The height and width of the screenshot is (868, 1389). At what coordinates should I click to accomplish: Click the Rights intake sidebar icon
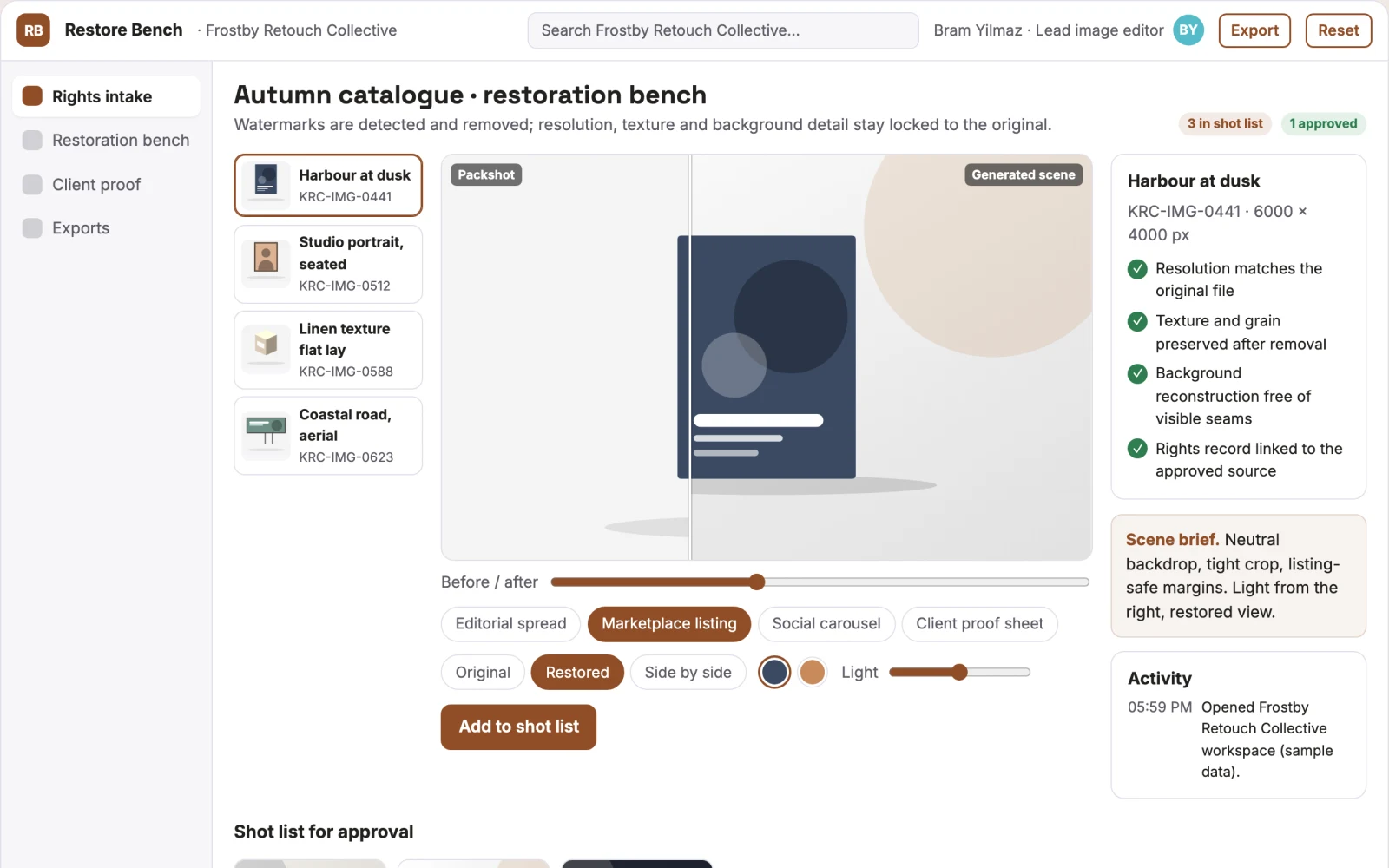[32, 96]
